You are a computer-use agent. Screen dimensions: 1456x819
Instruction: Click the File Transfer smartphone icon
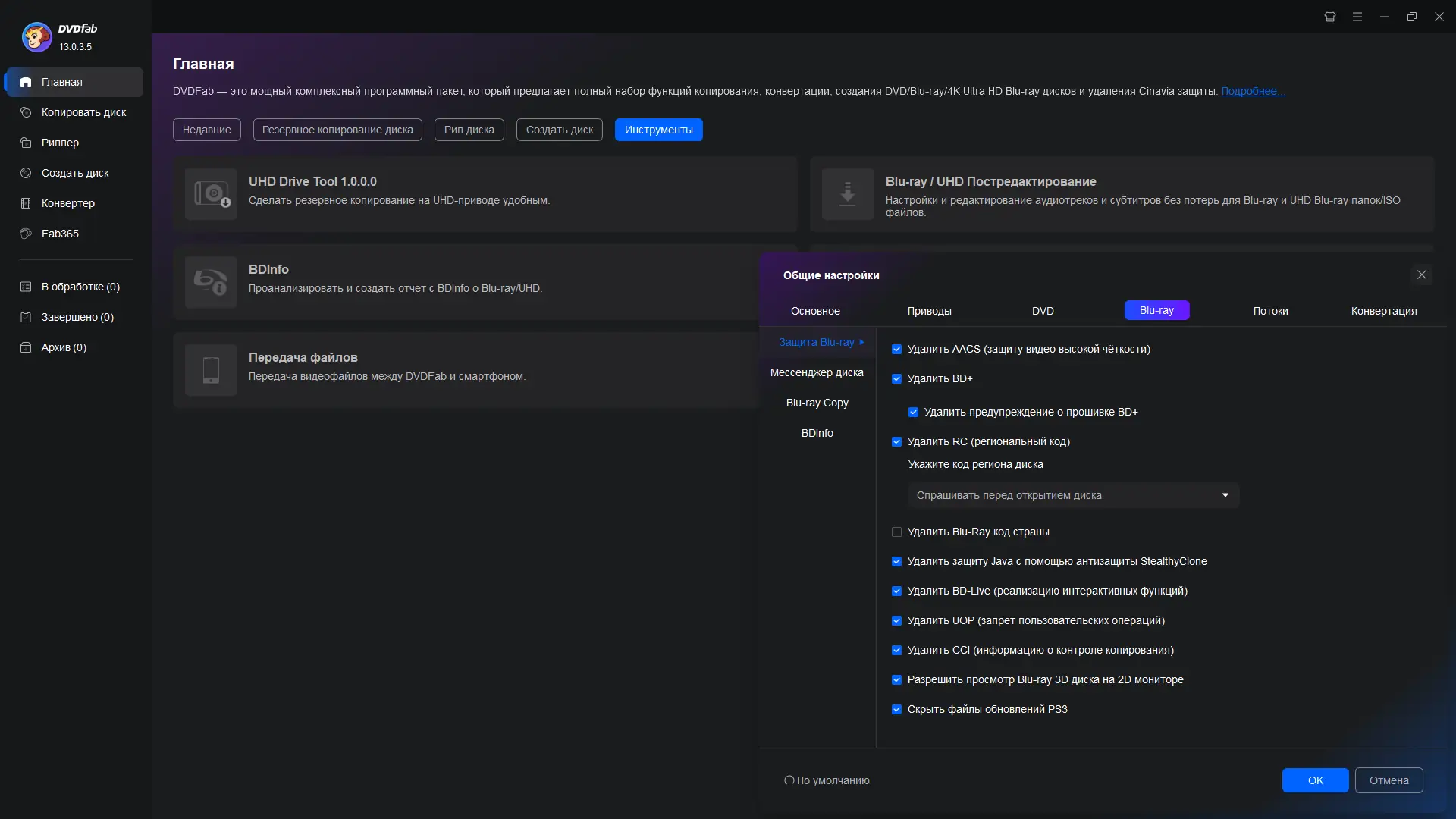(x=211, y=370)
